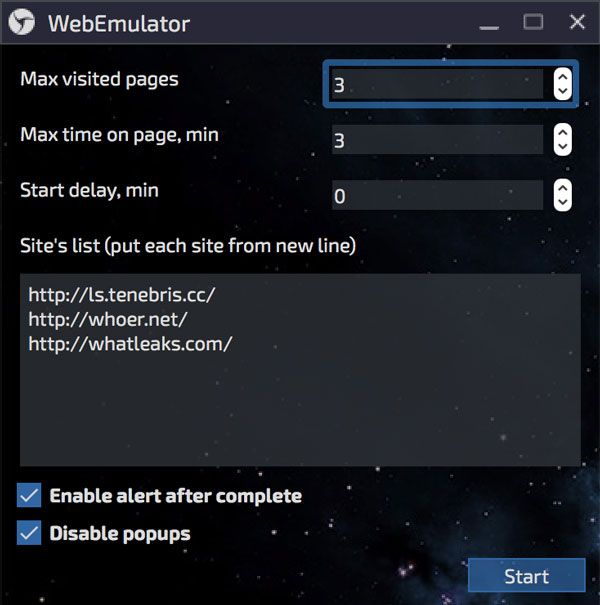Click empty area of the site's list box
600x605 pixels.
pyautogui.click(x=300, y=410)
